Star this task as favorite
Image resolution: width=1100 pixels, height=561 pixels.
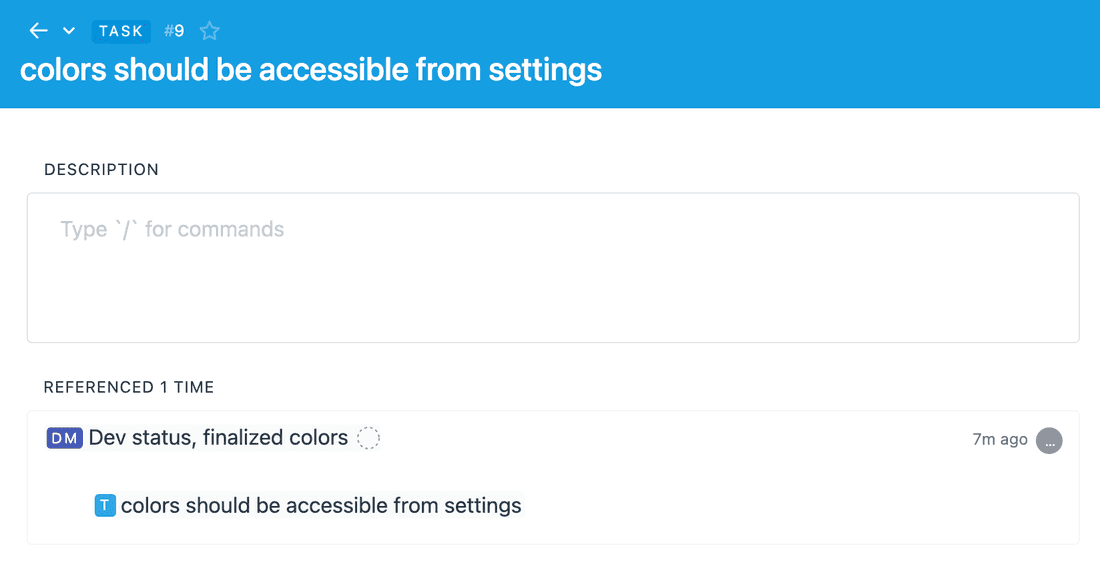(209, 31)
